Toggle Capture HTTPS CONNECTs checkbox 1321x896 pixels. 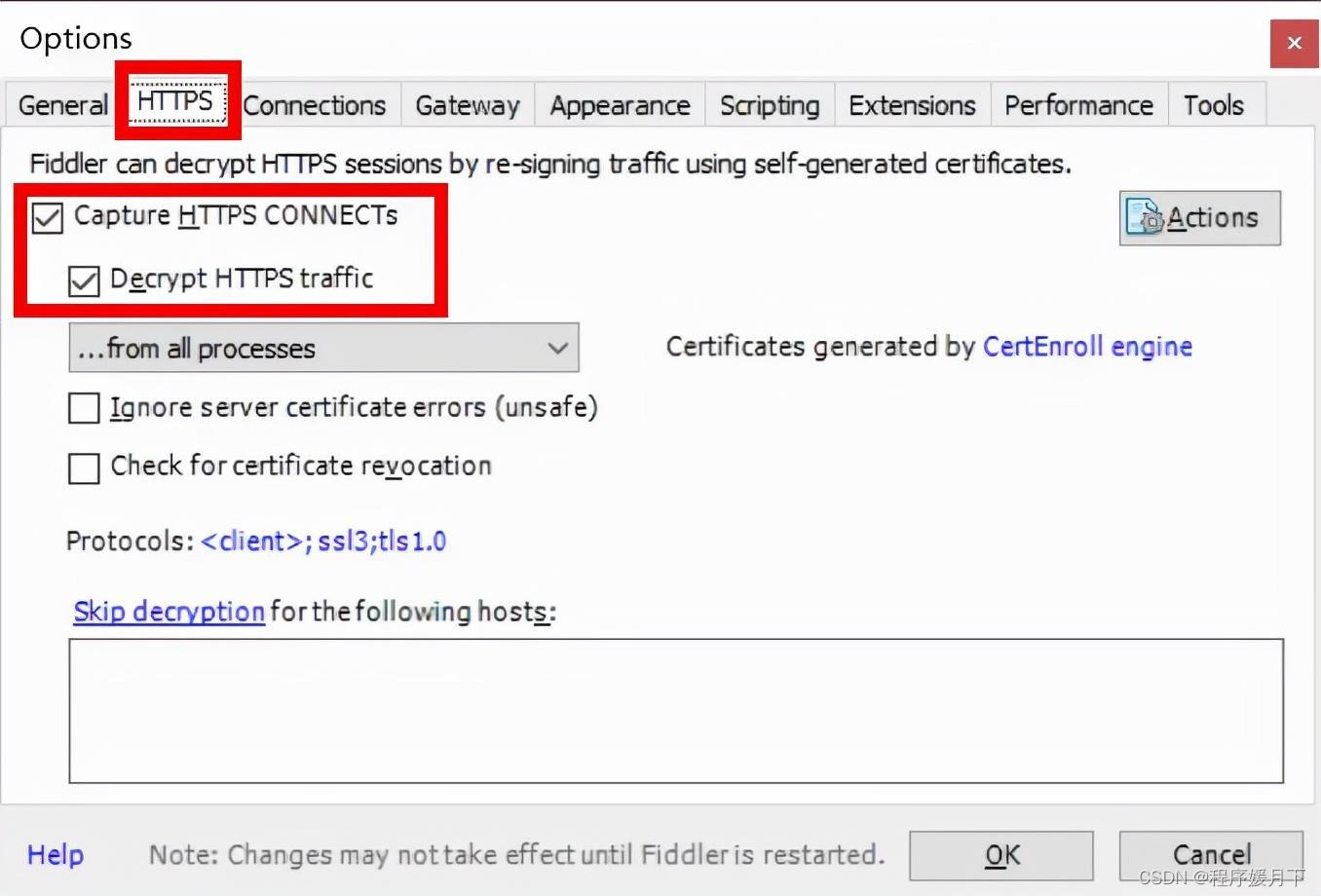point(47,217)
